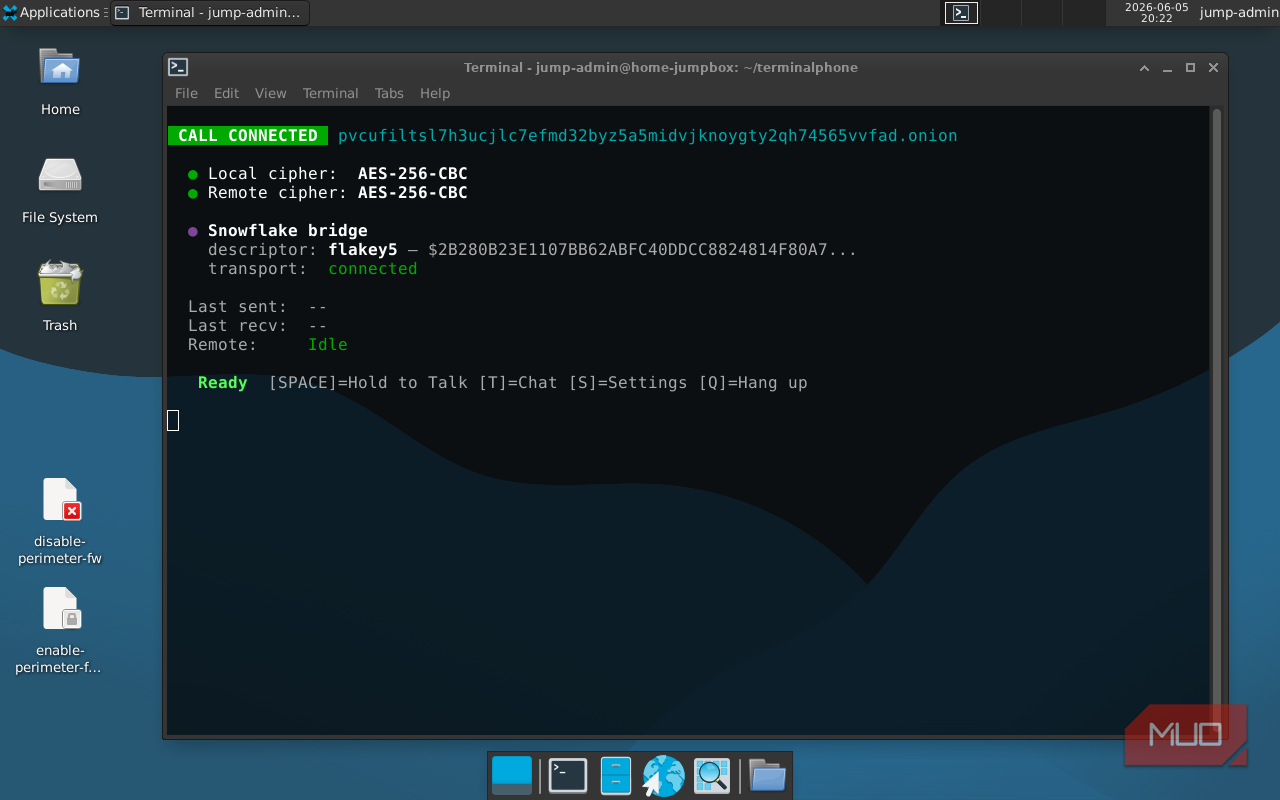This screenshot has height=800, width=1280.
Task: Click the Last recv line
Action: pos(258,326)
